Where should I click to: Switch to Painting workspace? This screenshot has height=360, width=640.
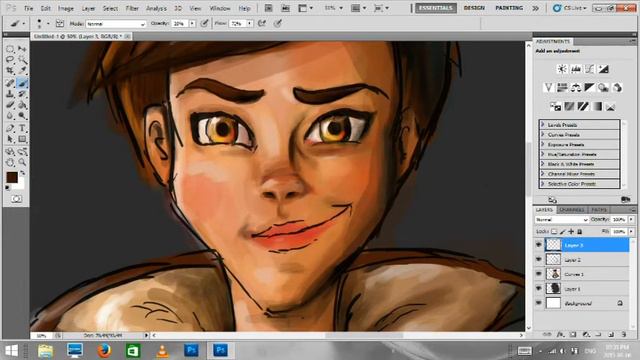(x=509, y=8)
